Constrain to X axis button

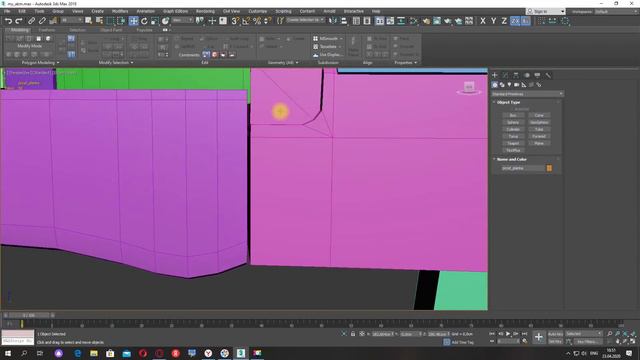[483, 21]
